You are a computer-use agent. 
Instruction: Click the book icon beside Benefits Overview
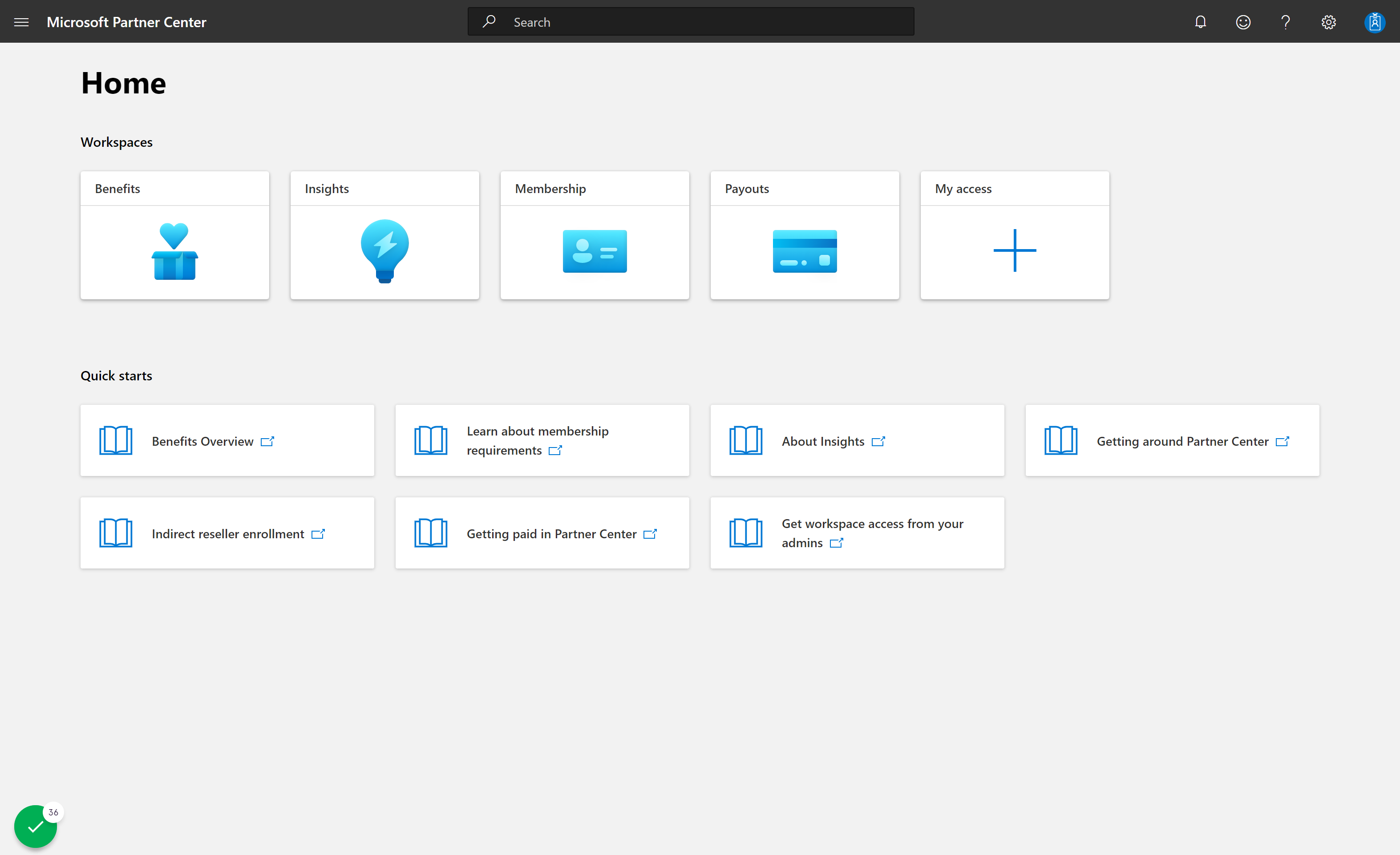pyautogui.click(x=116, y=440)
